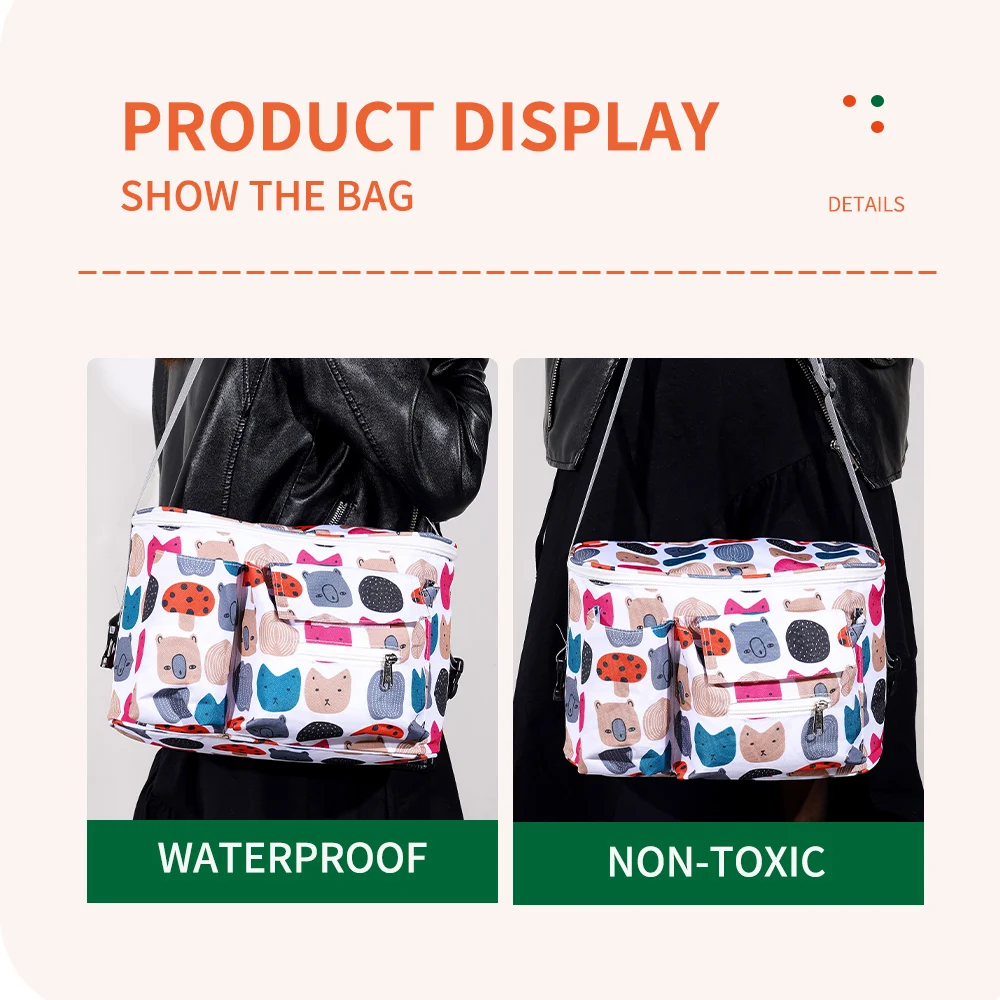The height and width of the screenshot is (1000, 1000).
Task: Click the top orange dot decoration
Action: 849,101
